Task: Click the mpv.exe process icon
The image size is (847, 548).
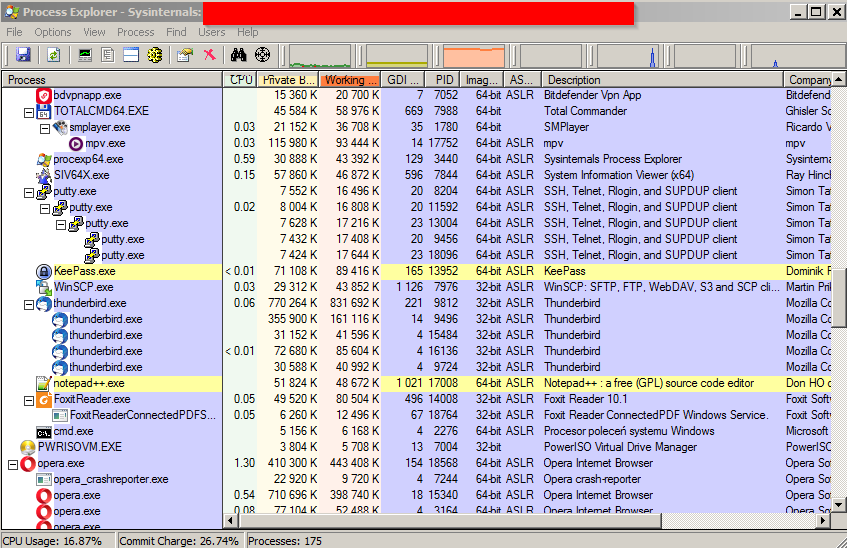Action: (76, 144)
